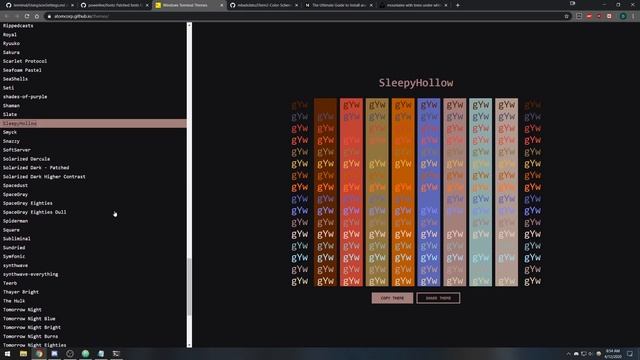This screenshot has width=640, height=360.
Task: Open the Chrome profile avatar
Action: coord(623,16)
